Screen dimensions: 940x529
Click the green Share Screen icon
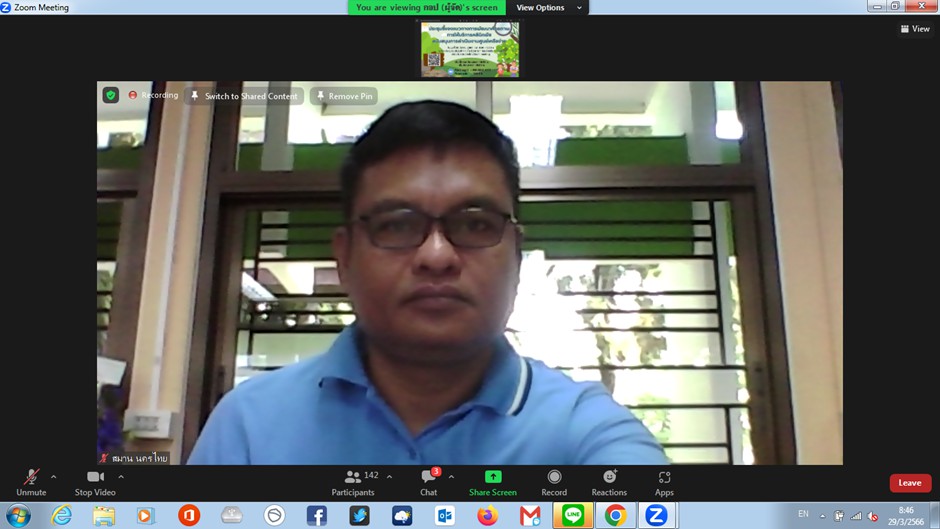pyautogui.click(x=493, y=477)
